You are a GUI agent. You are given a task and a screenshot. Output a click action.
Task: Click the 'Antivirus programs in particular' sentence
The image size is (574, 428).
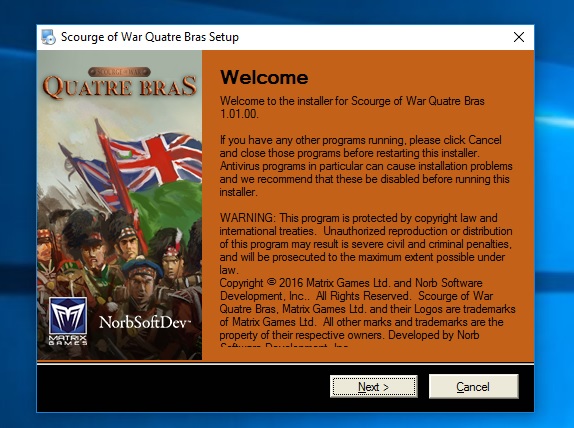coord(366,179)
